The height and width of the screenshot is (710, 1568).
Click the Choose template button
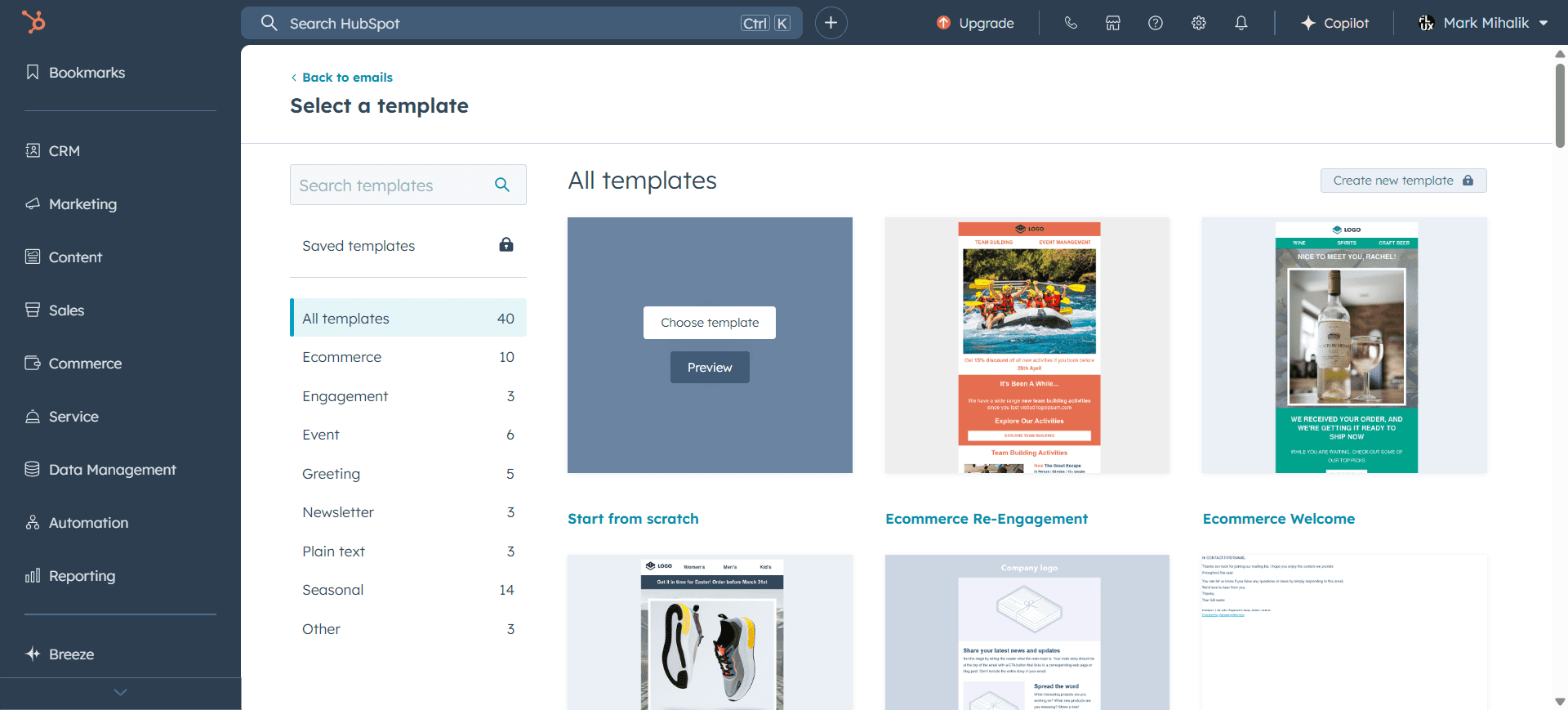click(710, 323)
